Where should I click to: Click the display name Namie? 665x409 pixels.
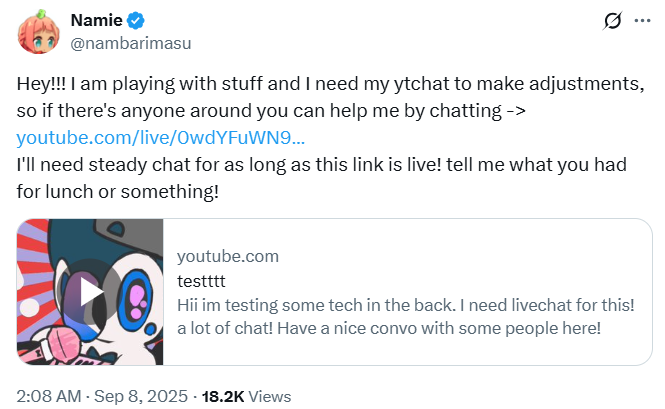click(94, 21)
